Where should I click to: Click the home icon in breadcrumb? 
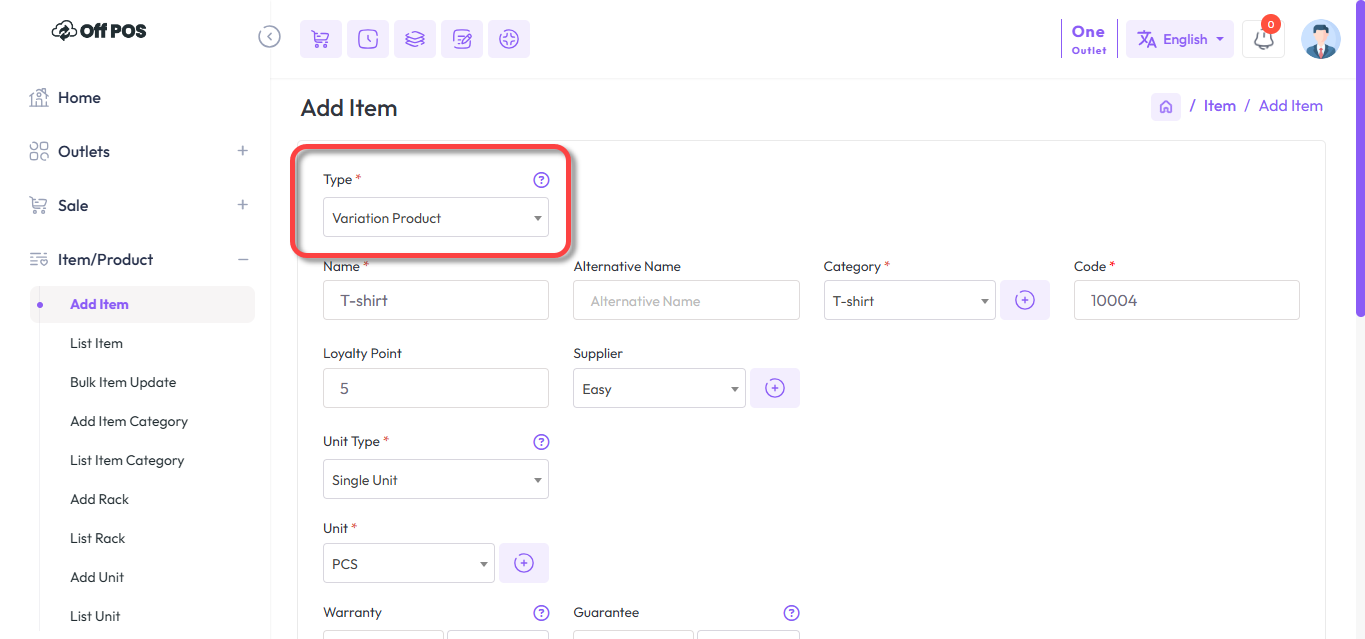click(x=1165, y=106)
